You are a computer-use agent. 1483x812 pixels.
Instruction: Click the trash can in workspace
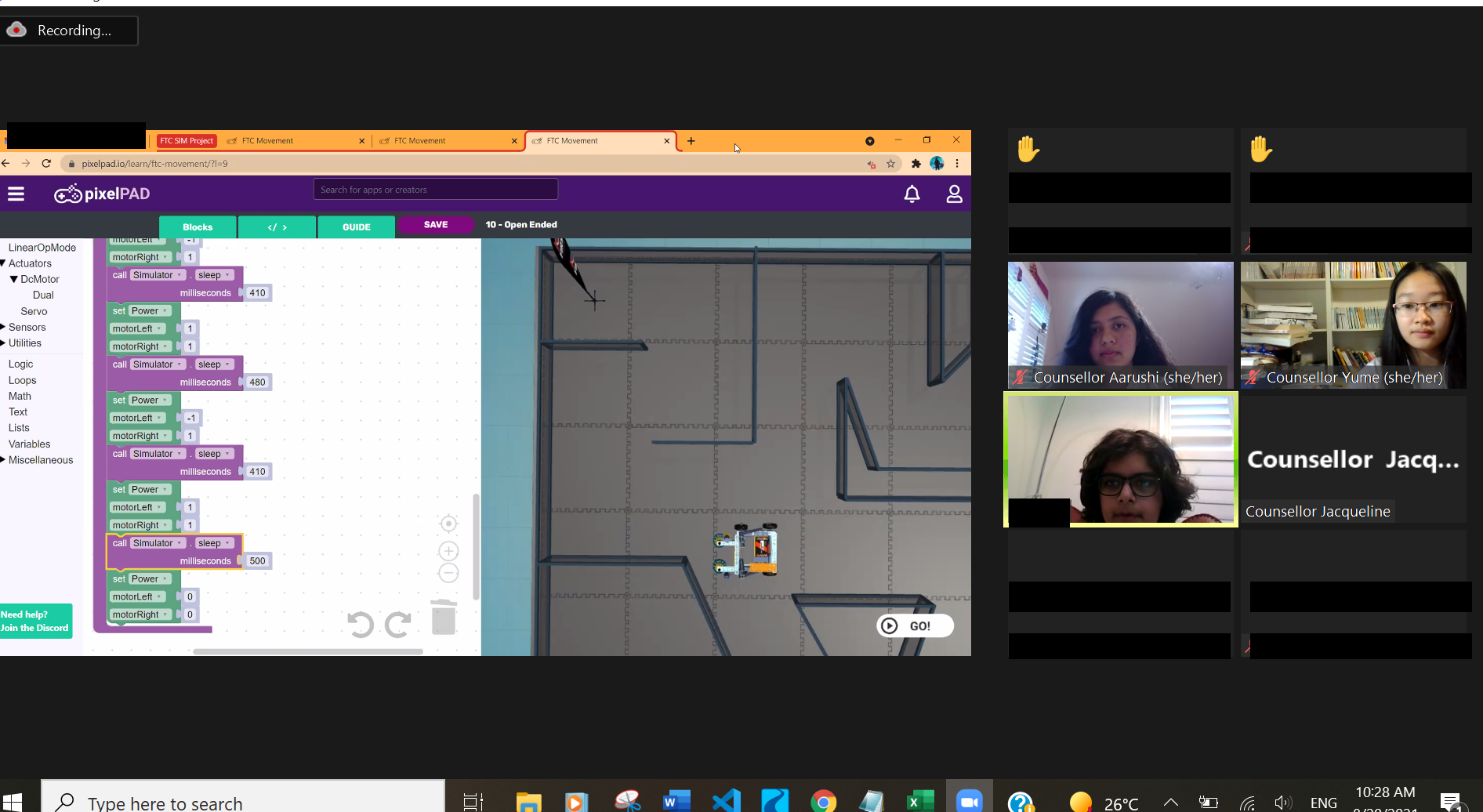click(x=444, y=617)
